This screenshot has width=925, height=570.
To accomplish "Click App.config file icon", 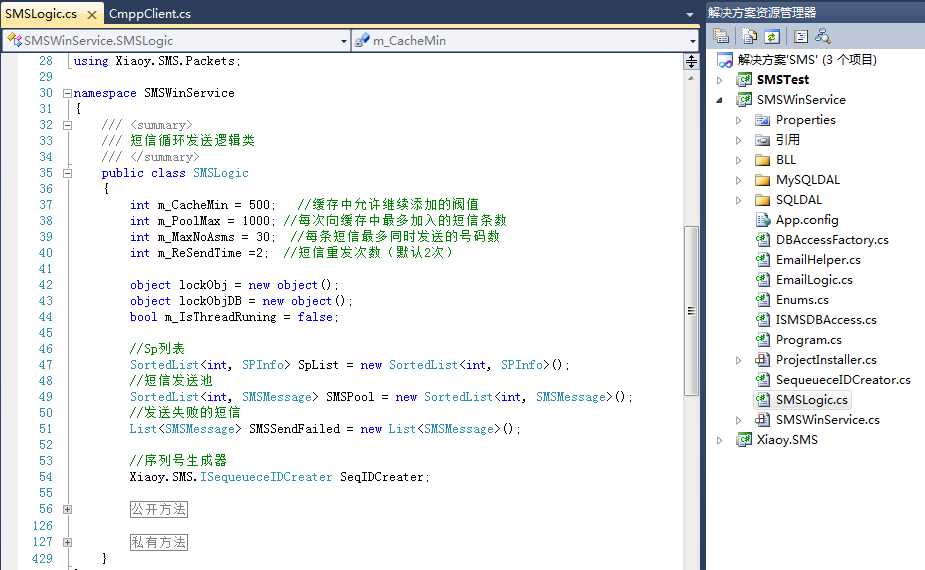I will click(x=763, y=220).
